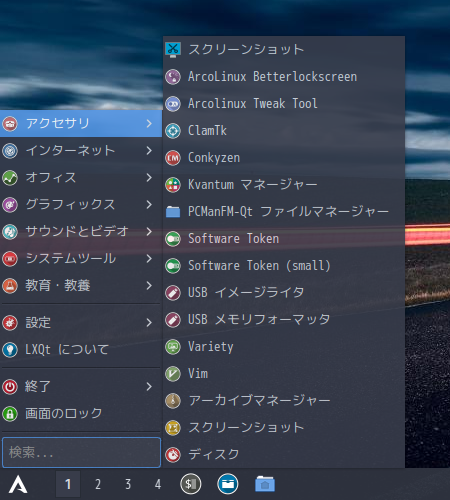450x500 pixels.
Task: Click the USB イメージライタ icon
Action: point(173,293)
